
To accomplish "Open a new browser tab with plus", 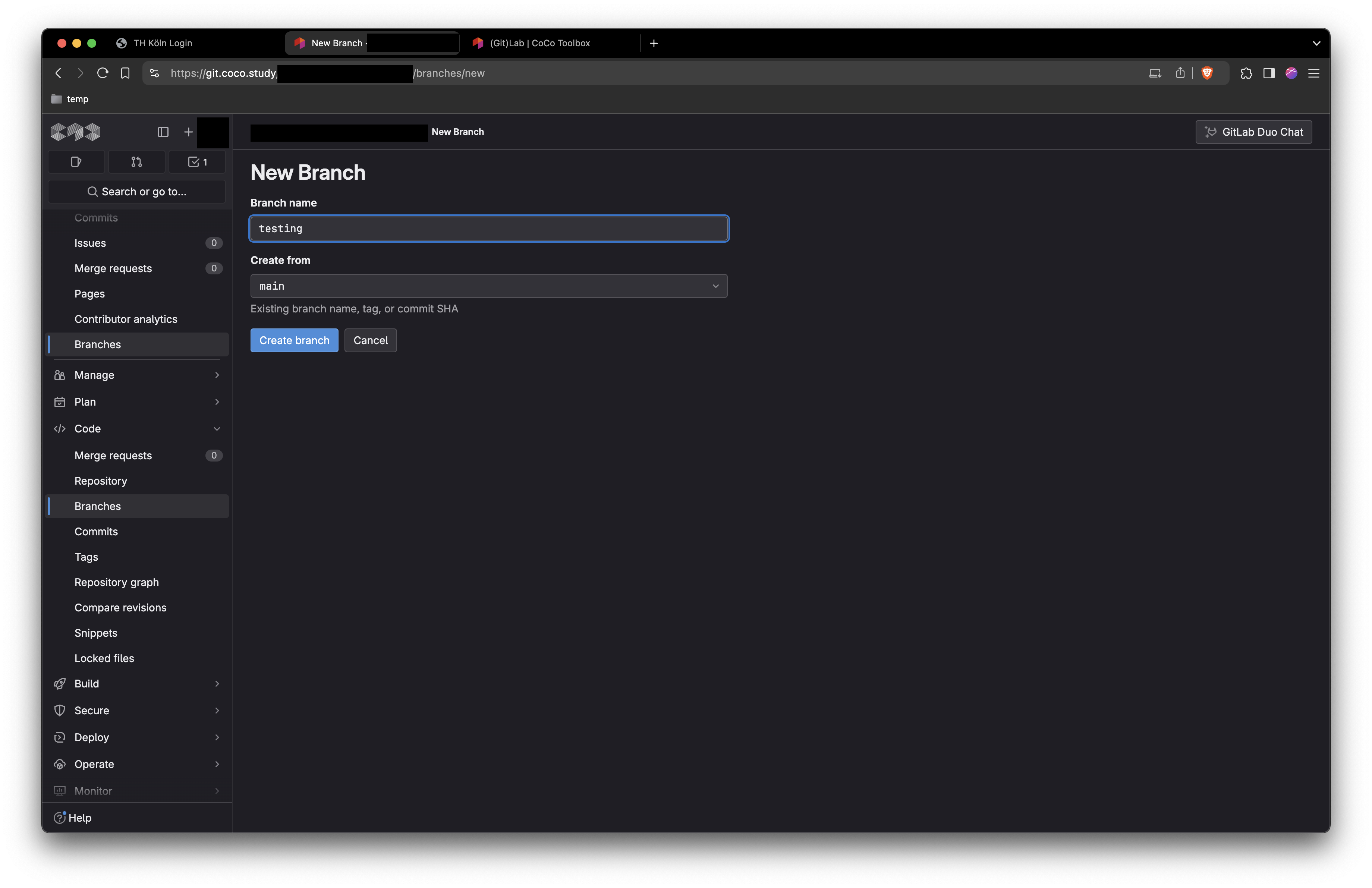I will (654, 43).
